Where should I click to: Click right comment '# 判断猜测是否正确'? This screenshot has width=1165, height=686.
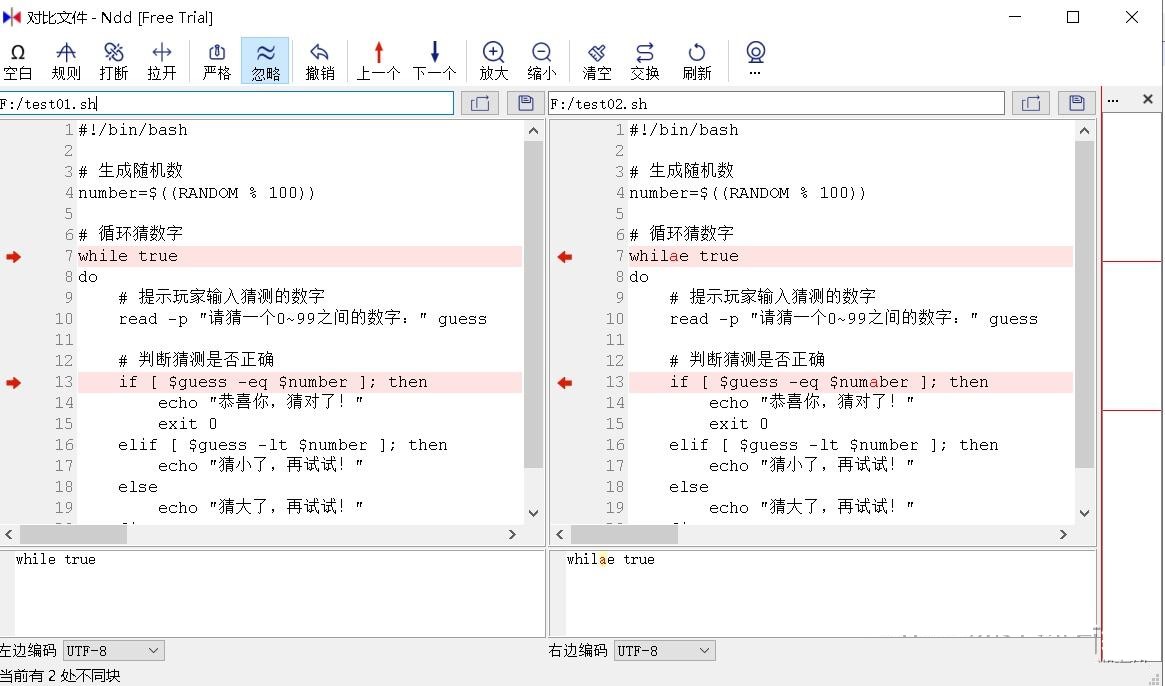tap(747, 360)
